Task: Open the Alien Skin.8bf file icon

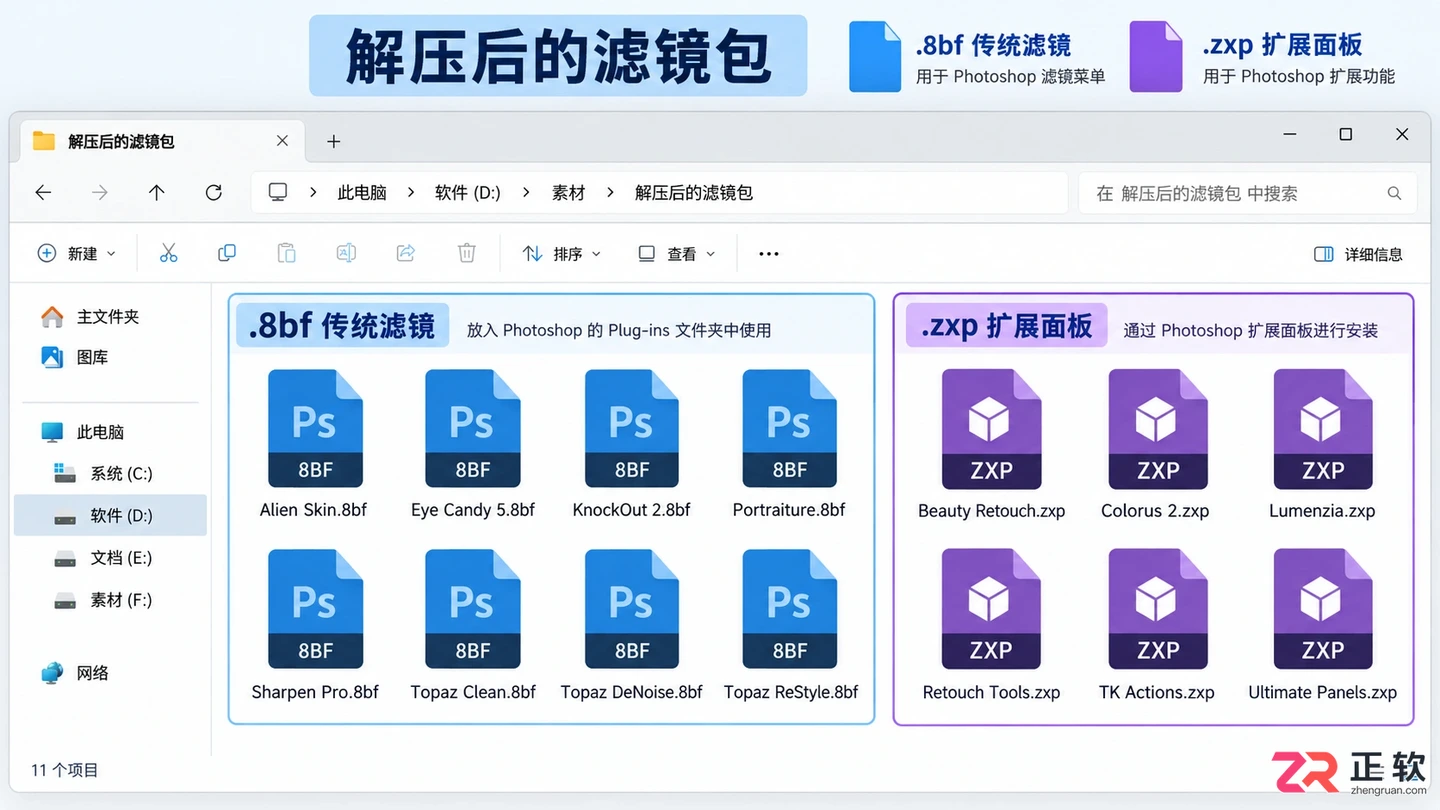Action: 314,429
